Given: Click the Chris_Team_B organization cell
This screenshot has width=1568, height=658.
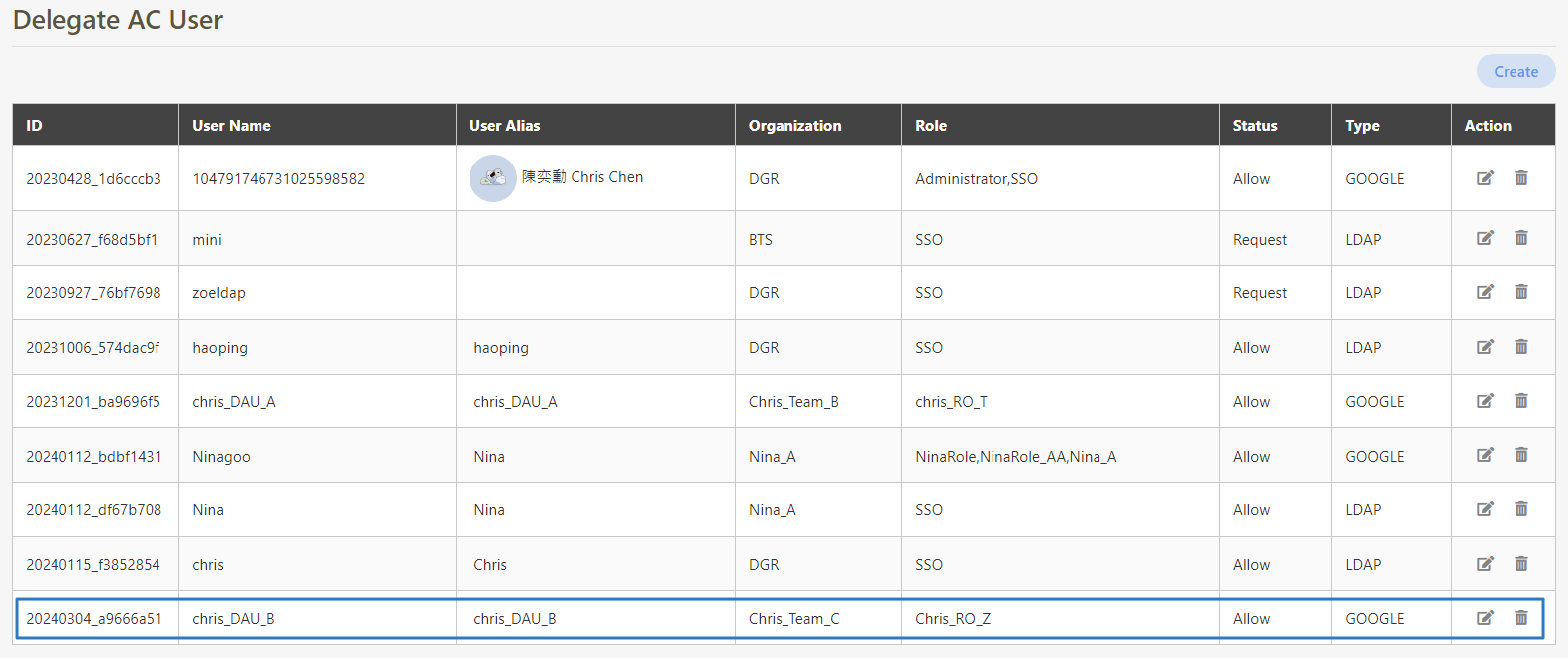Looking at the screenshot, I should [x=793, y=402].
